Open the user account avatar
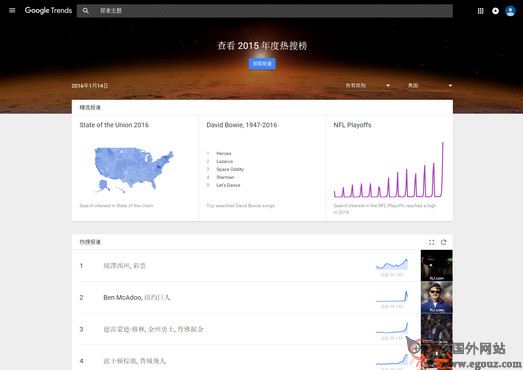 coord(510,11)
